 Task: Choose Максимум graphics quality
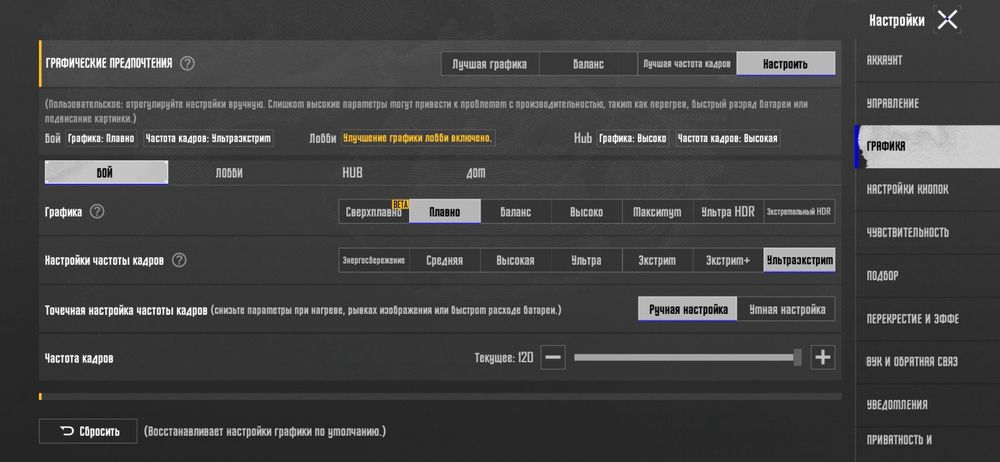[x=657, y=211]
